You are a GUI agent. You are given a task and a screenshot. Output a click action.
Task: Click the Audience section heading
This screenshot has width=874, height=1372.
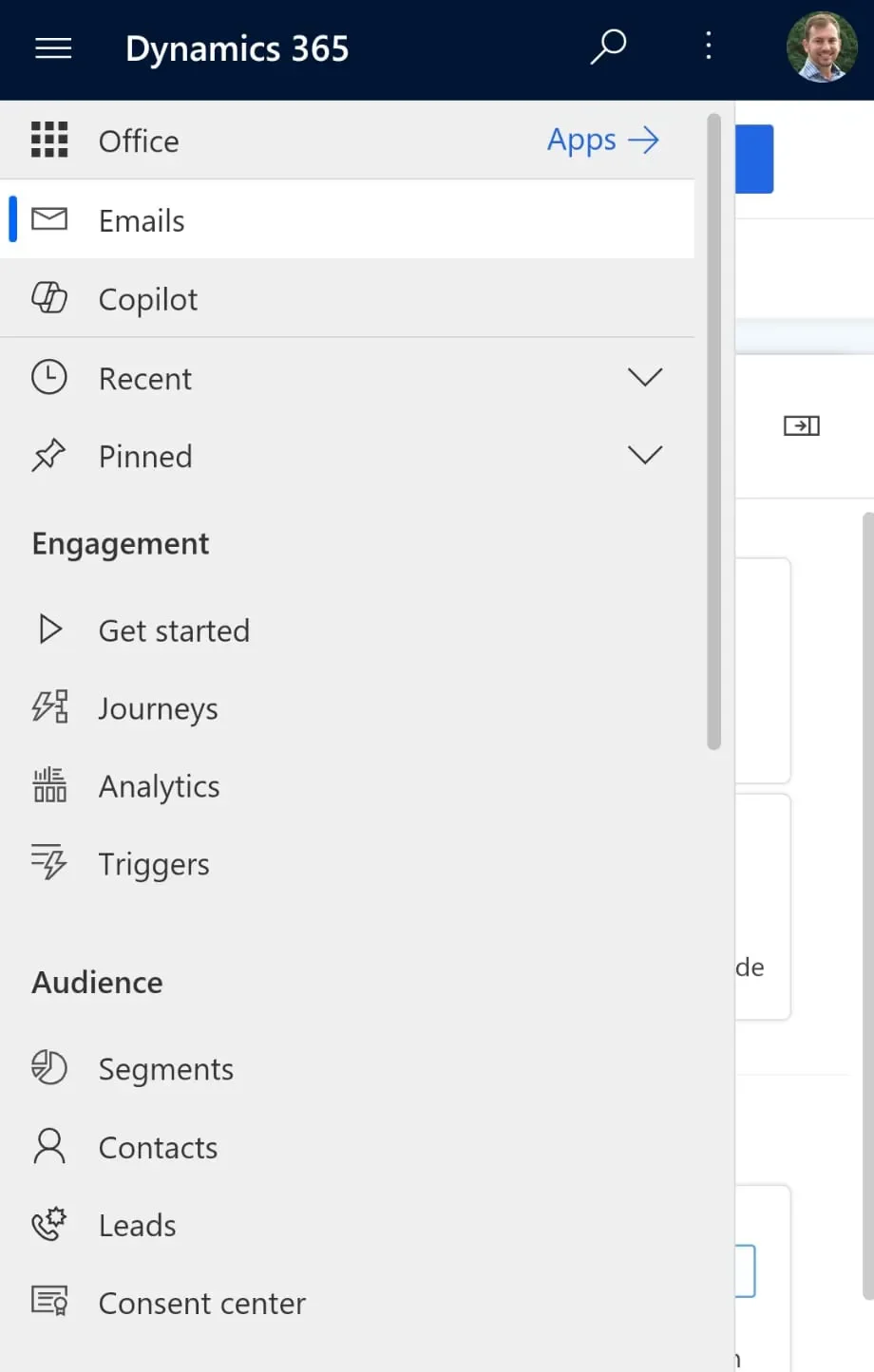coord(97,982)
